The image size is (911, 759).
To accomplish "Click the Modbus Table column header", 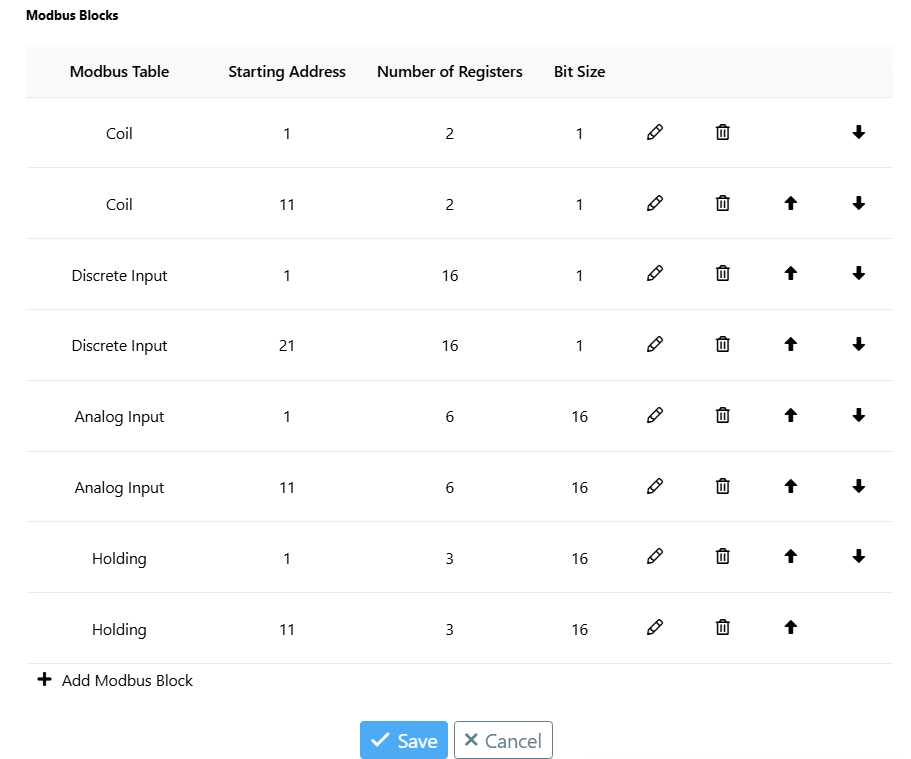I will [120, 71].
